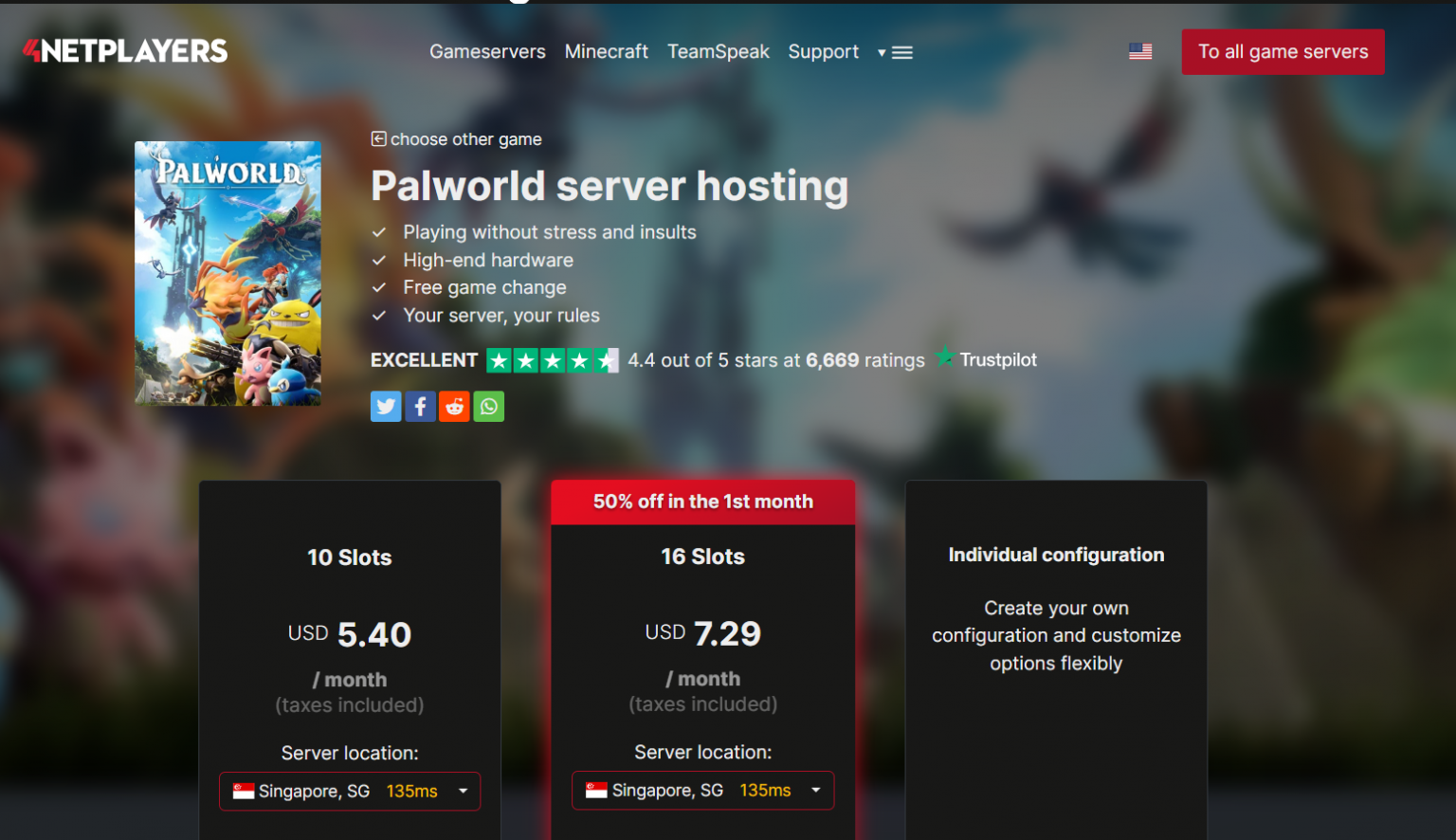Click the Create your own configuration description
Screen dimensions: 1456x840
[1056, 635]
